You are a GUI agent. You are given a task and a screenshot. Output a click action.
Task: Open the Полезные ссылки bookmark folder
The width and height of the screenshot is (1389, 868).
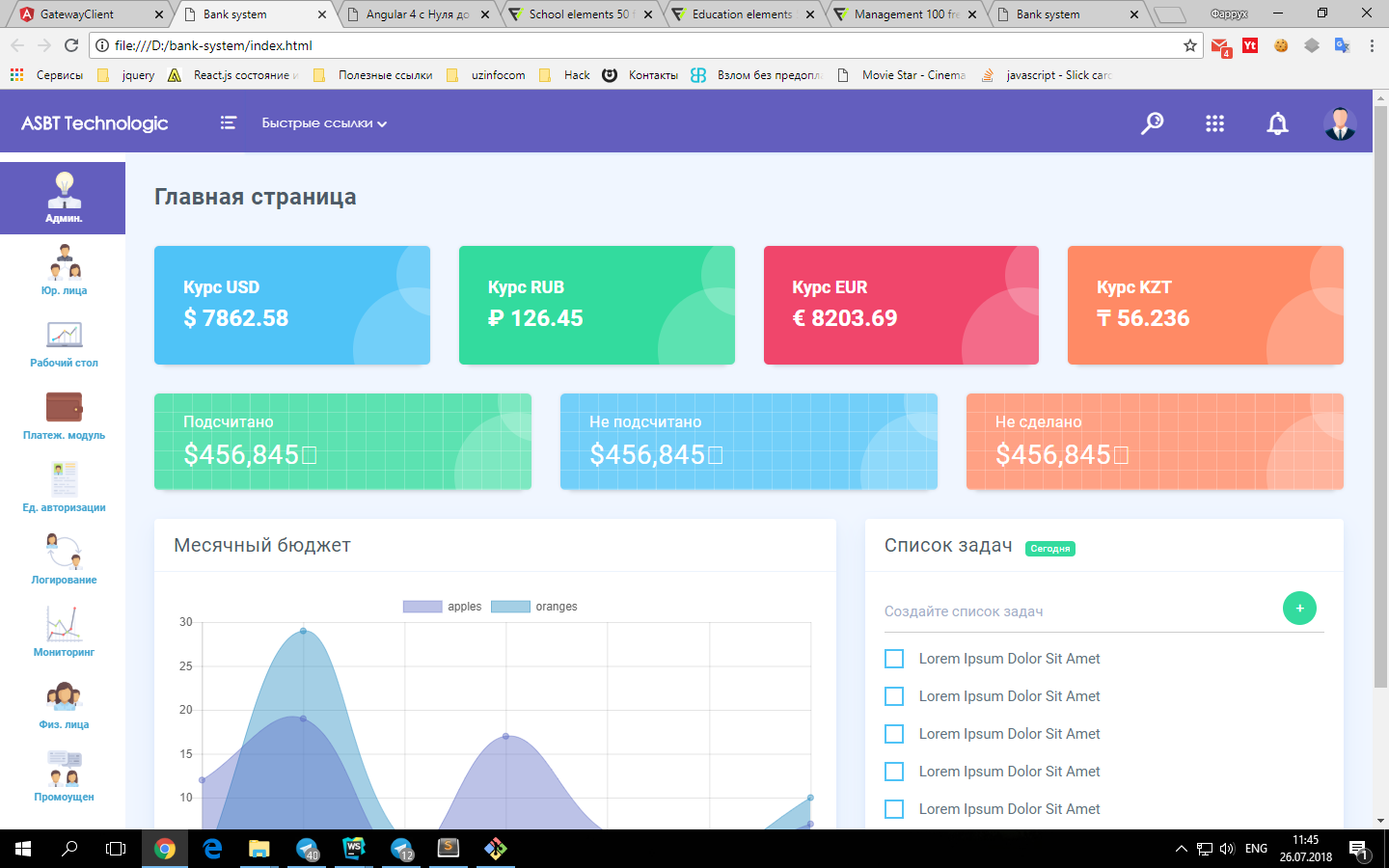373,75
